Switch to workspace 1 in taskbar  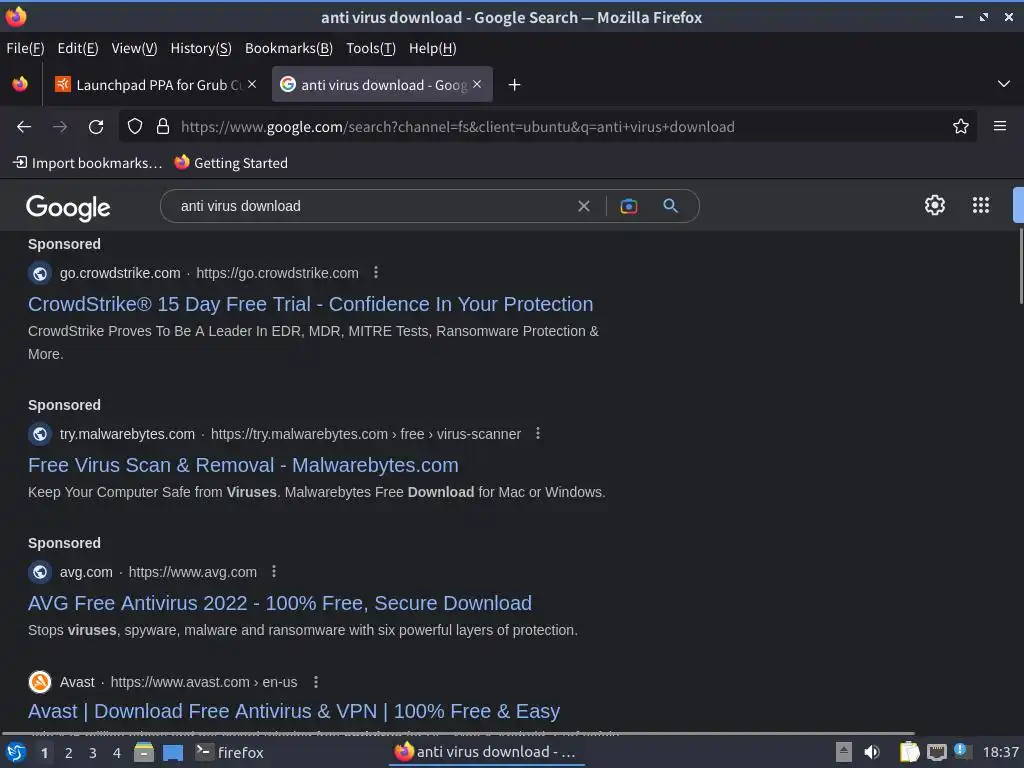tap(44, 753)
